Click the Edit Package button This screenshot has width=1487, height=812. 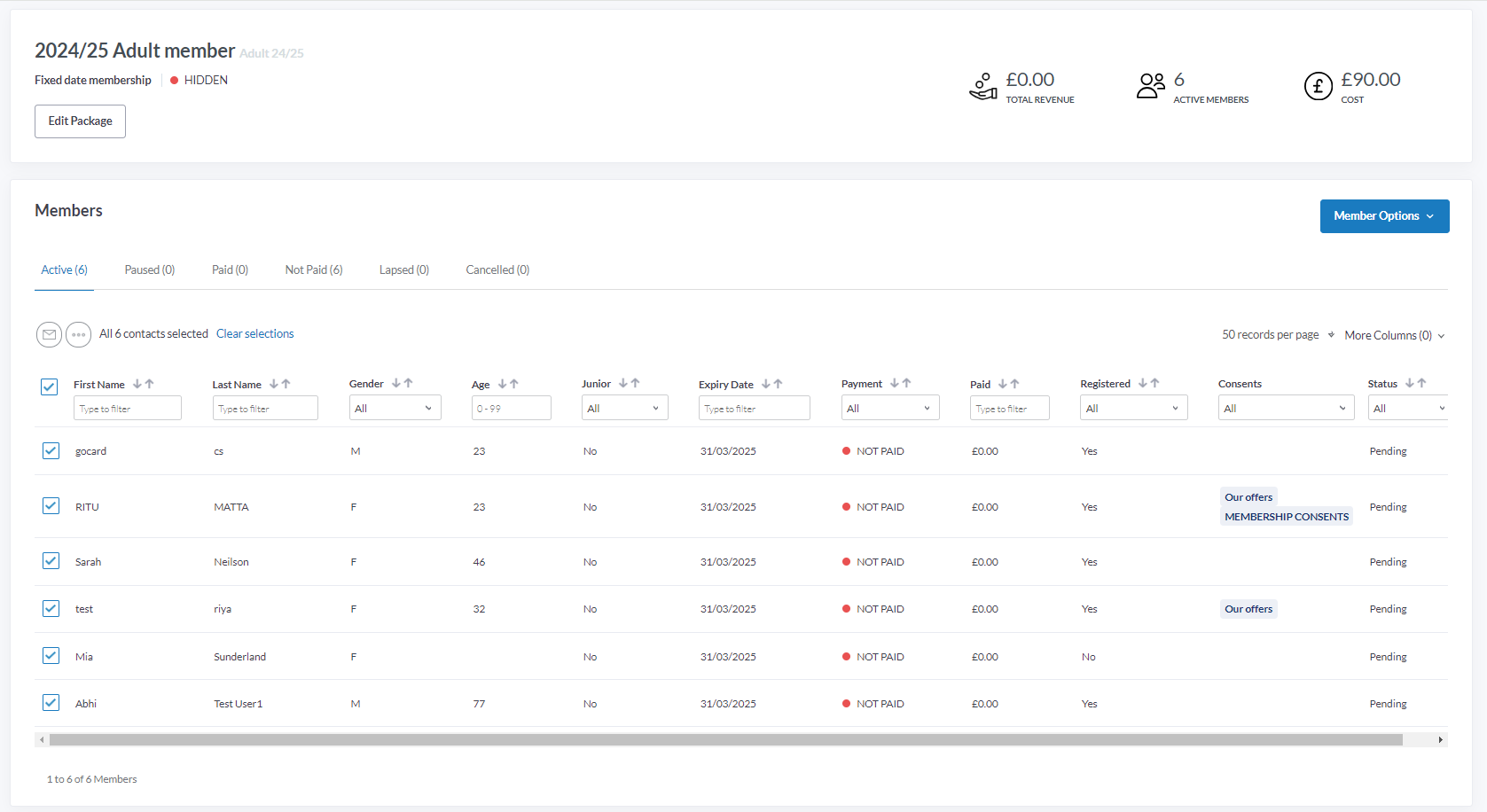(x=80, y=121)
